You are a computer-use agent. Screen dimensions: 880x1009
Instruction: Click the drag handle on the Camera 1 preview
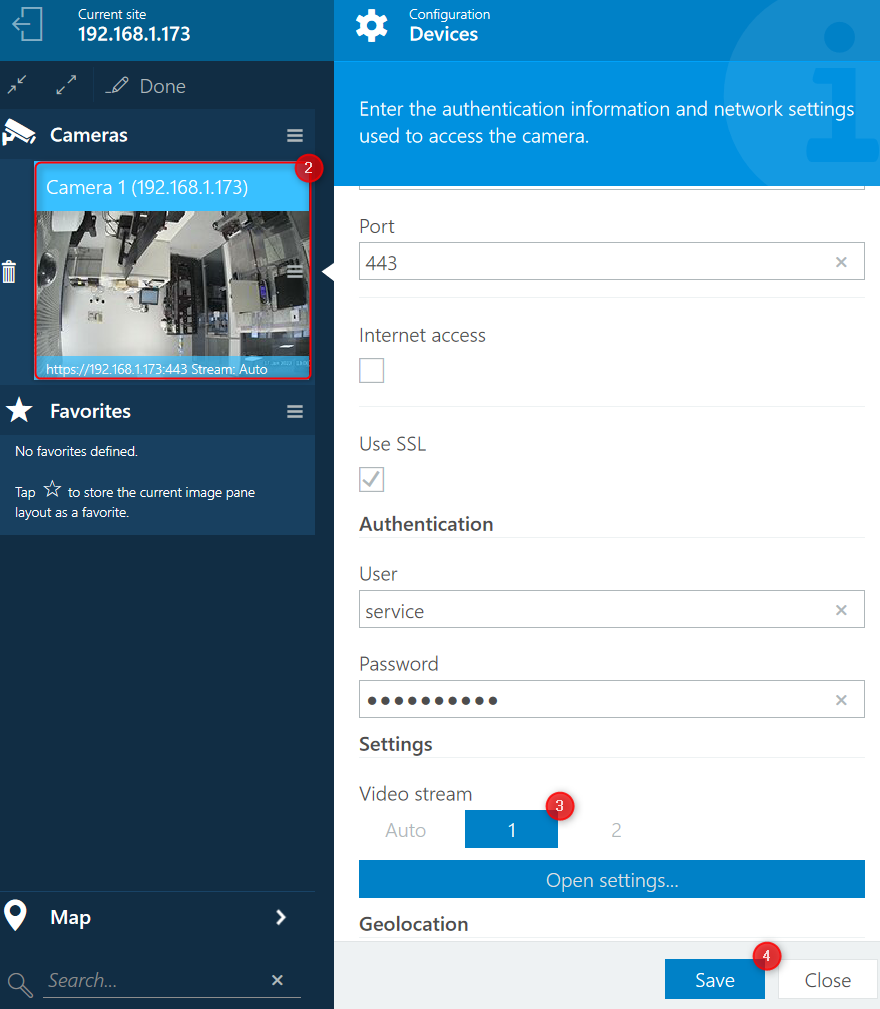coord(295,271)
